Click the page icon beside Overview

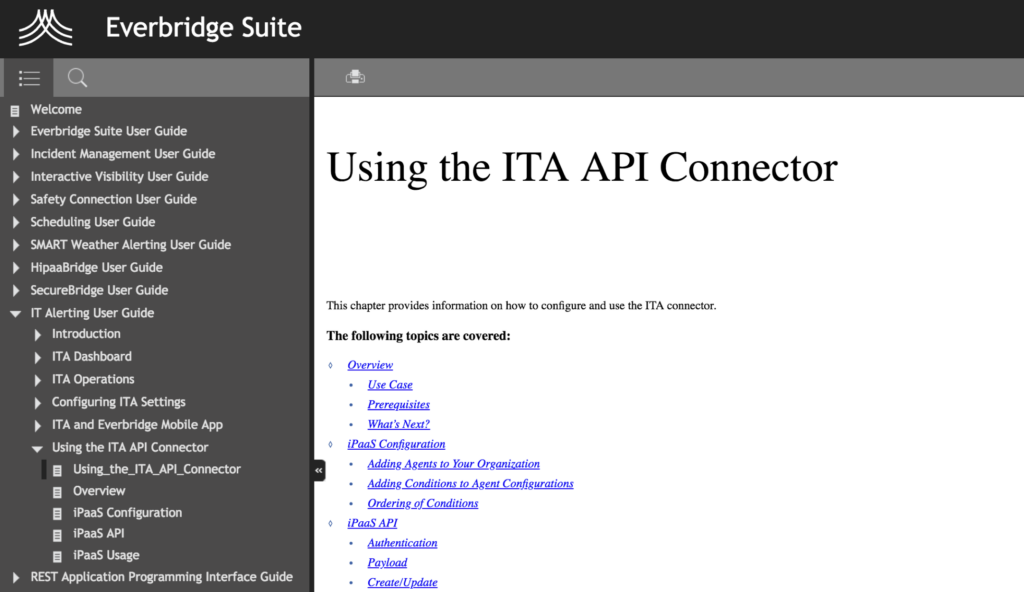click(57, 491)
